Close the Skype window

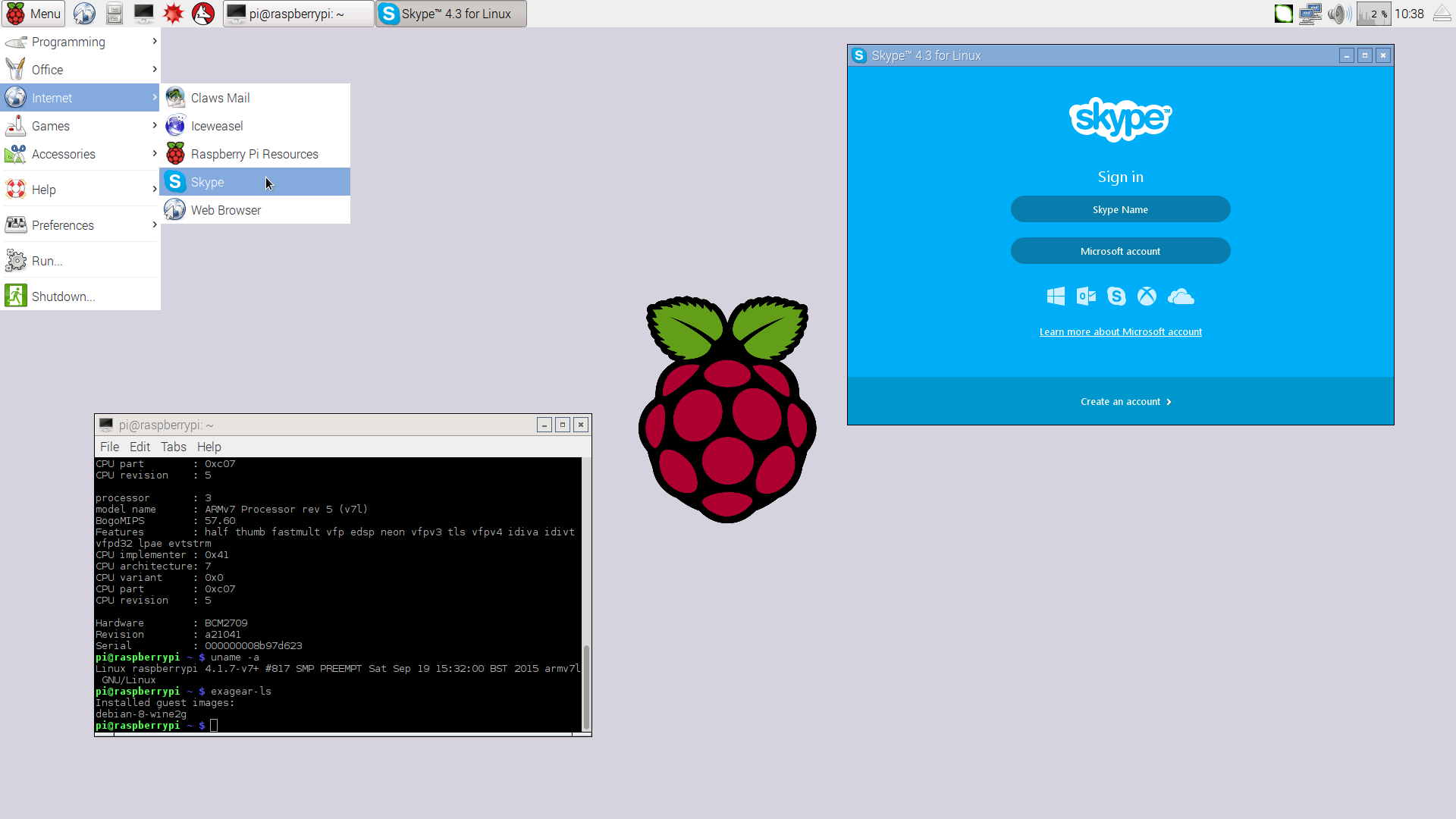click(x=1383, y=55)
